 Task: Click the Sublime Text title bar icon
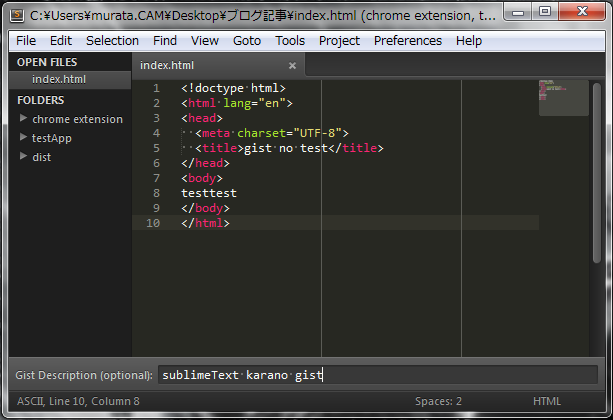(x=17, y=15)
